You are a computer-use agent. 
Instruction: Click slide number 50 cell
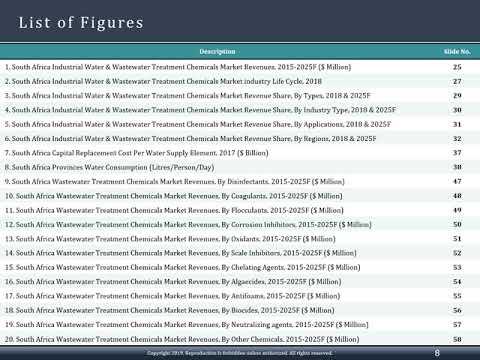(x=457, y=224)
